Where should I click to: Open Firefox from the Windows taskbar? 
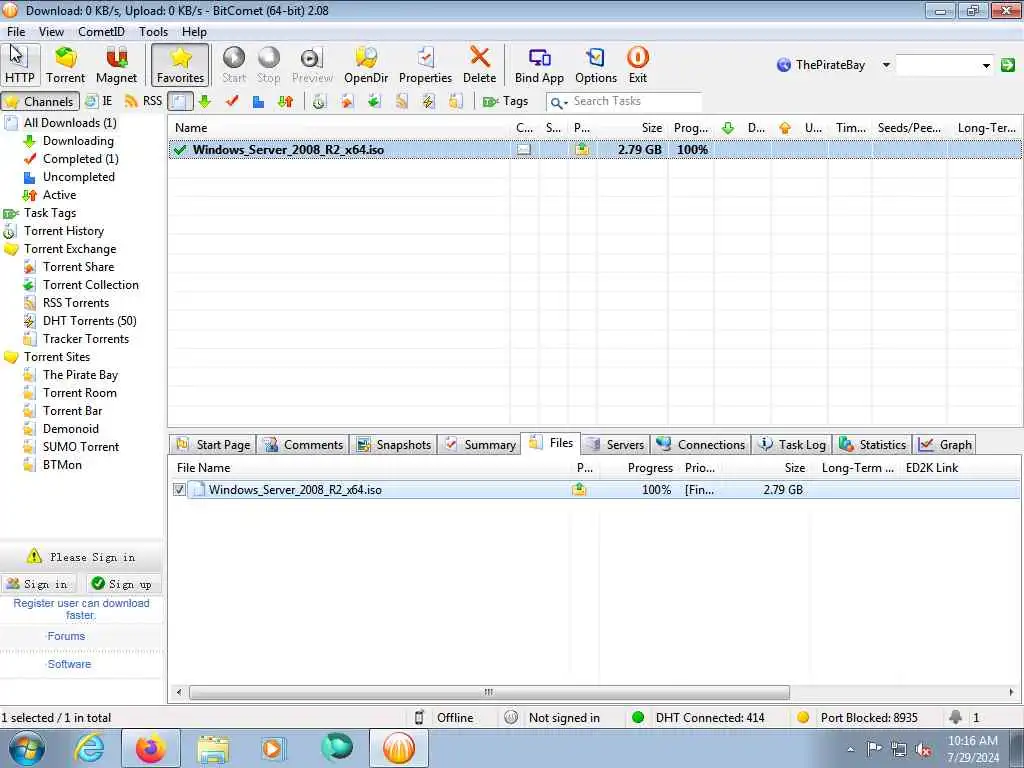(150, 748)
